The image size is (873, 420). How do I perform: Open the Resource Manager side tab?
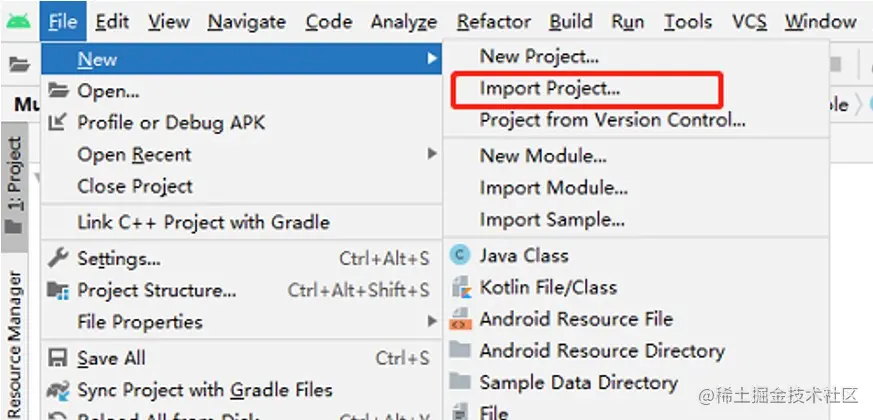pyautogui.click(x=14, y=344)
